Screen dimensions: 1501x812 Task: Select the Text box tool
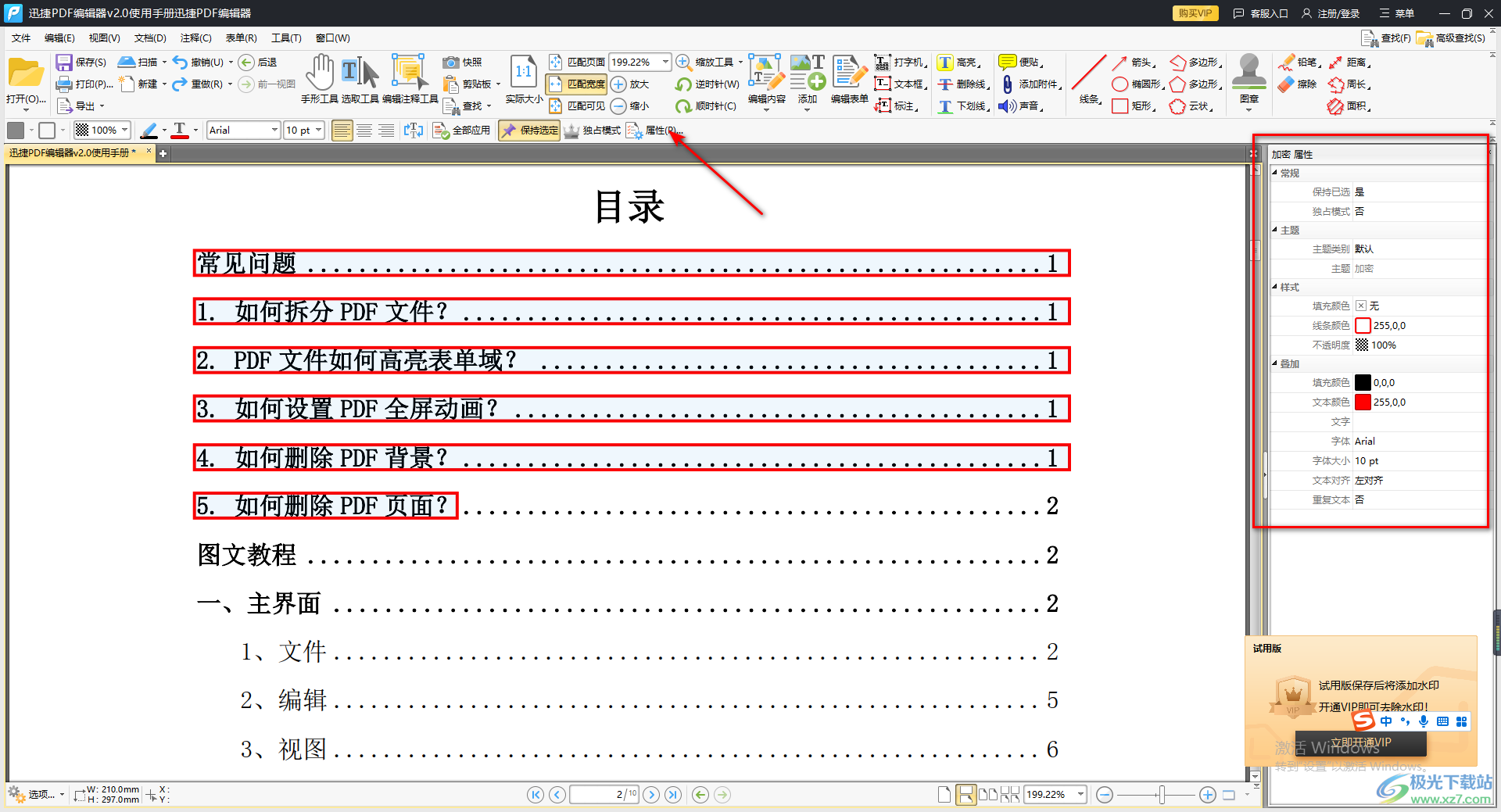point(900,84)
